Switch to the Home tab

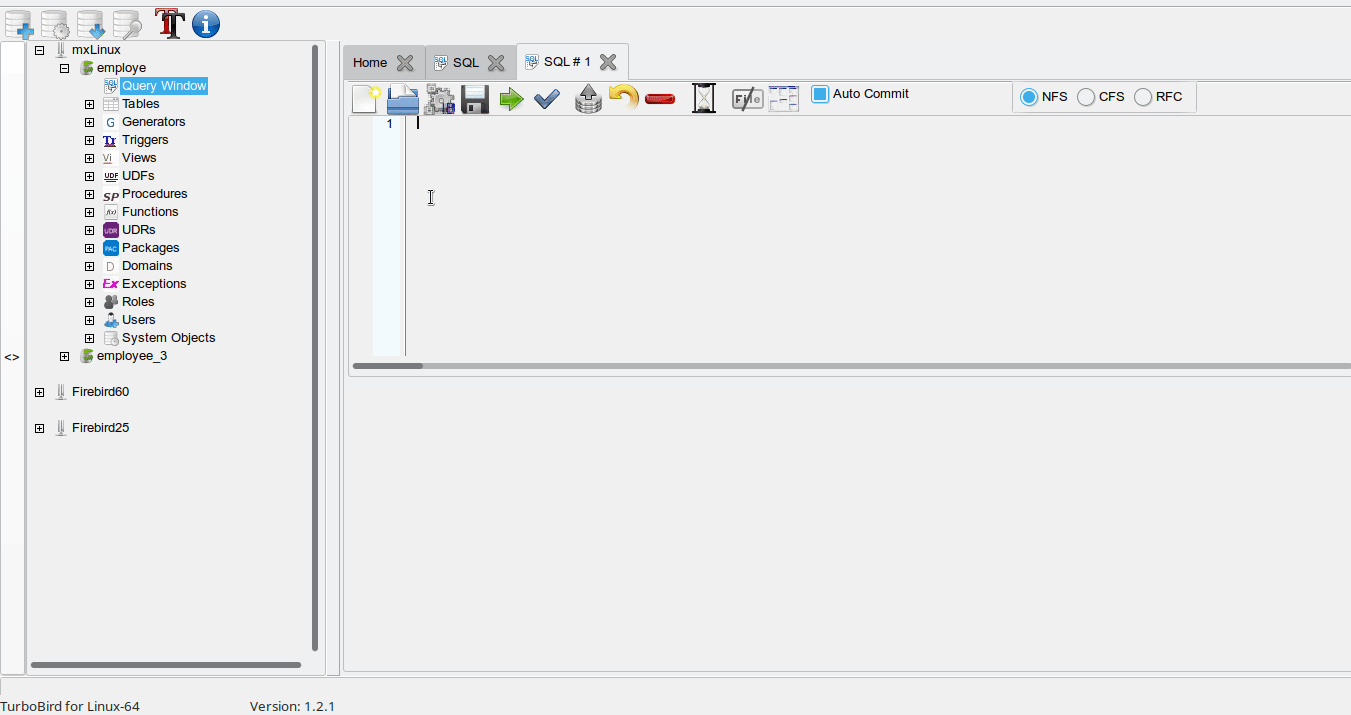coord(370,62)
